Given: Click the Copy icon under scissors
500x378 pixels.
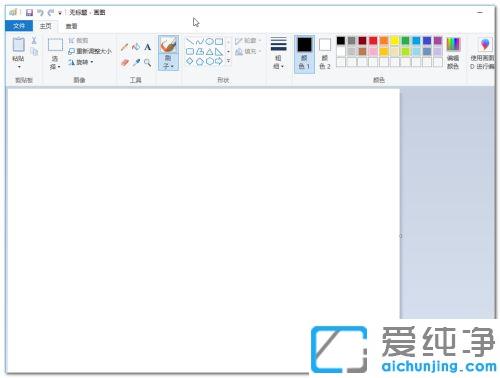Looking at the screenshot, I should (x=34, y=52).
